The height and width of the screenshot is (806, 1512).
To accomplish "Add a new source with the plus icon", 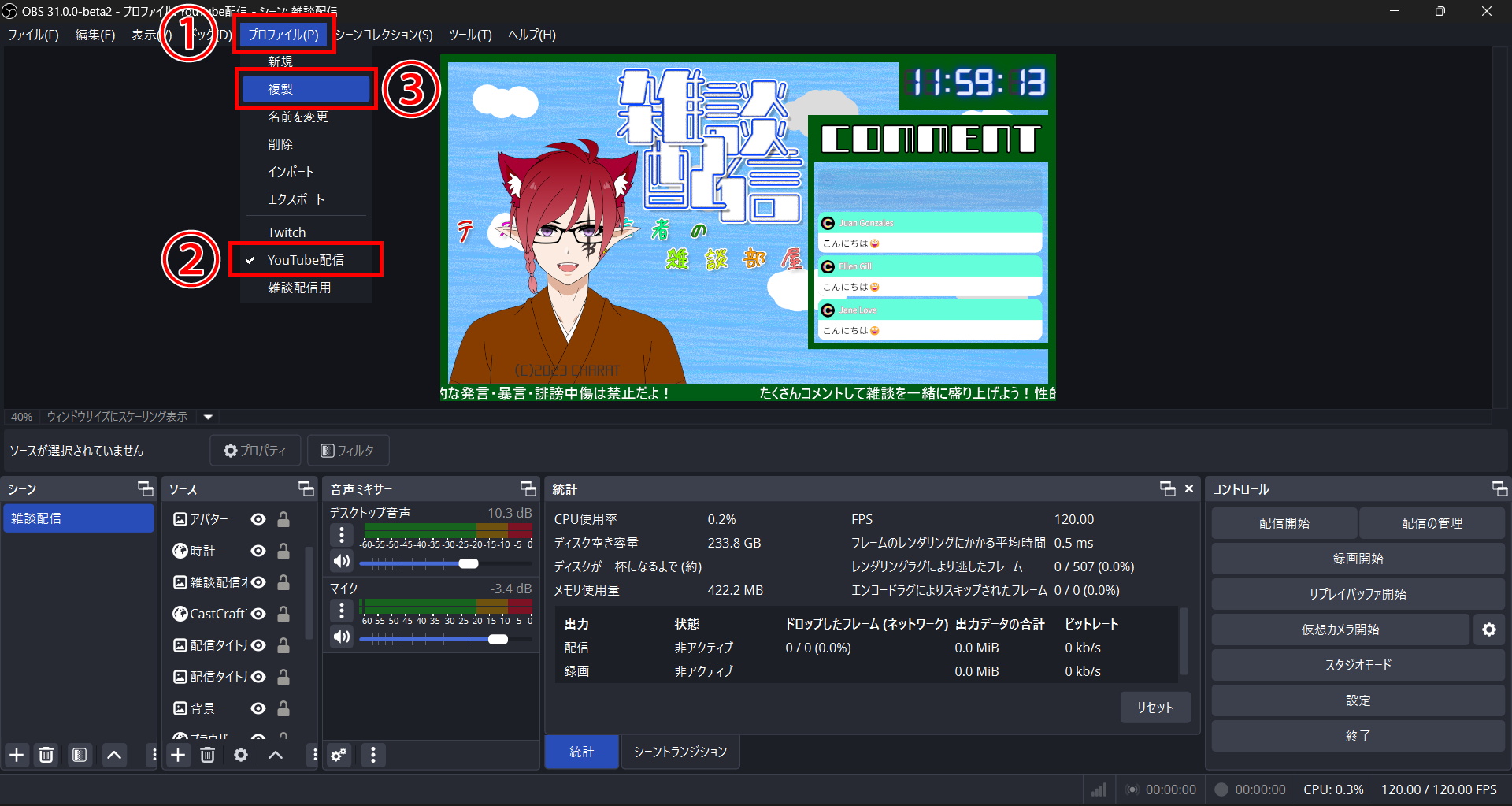I will pyautogui.click(x=179, y=755).
